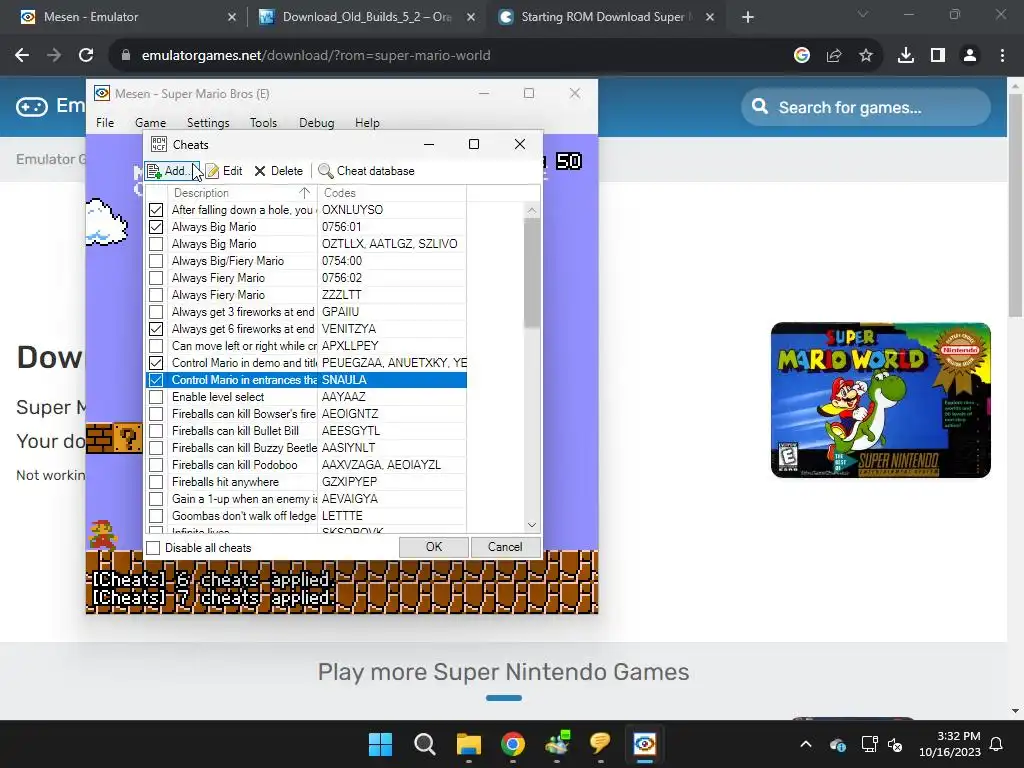
Task: Uncheck Always get 6 fireworks cheat
Action: coord(156,328)
